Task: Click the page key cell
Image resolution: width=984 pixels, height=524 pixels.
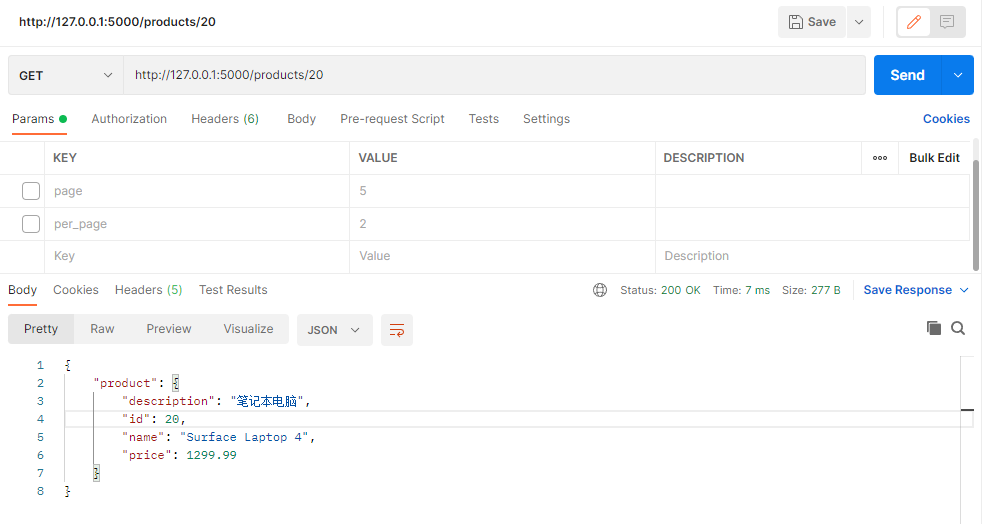Action: [197, 191]
